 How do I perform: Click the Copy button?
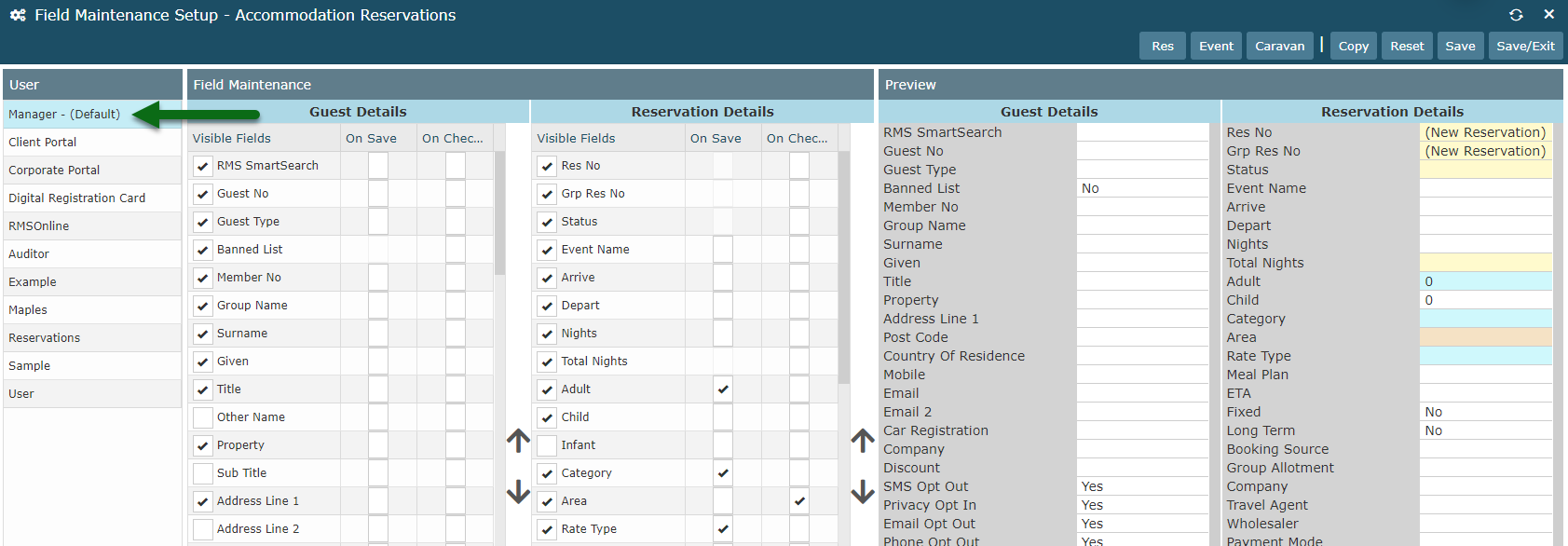(1354, 46)
